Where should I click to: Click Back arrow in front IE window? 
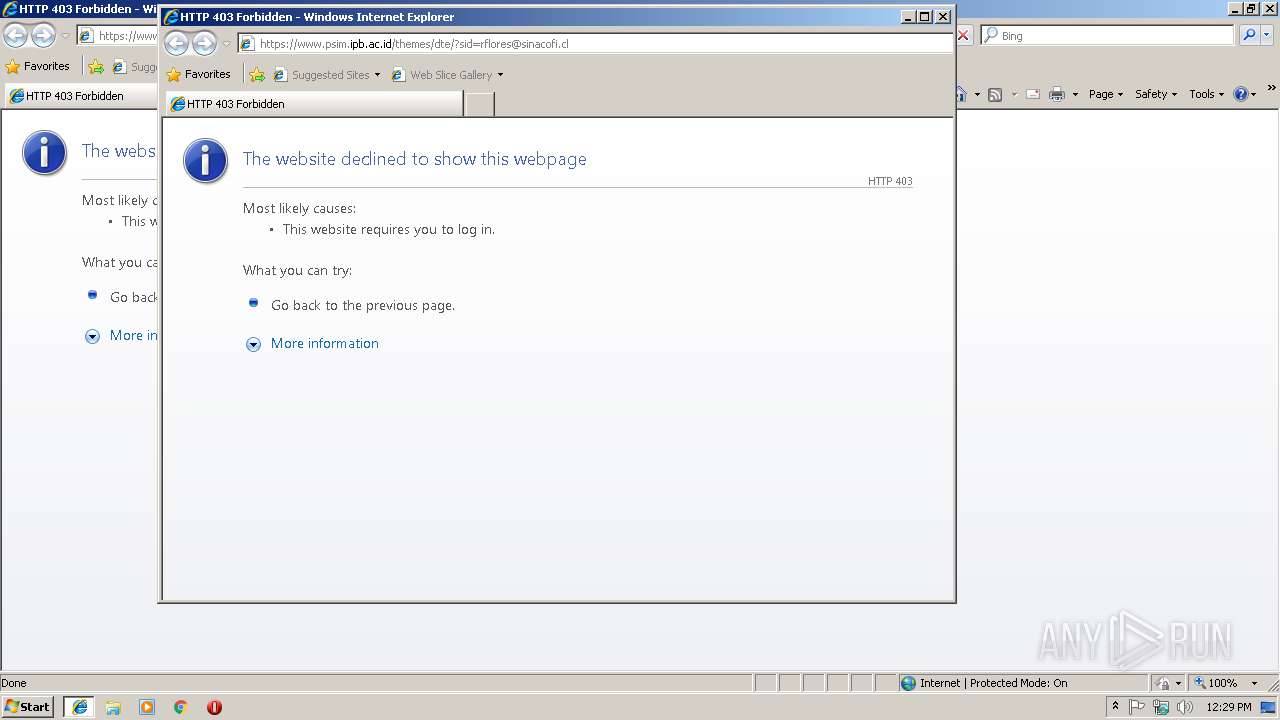tap(176, 43)
